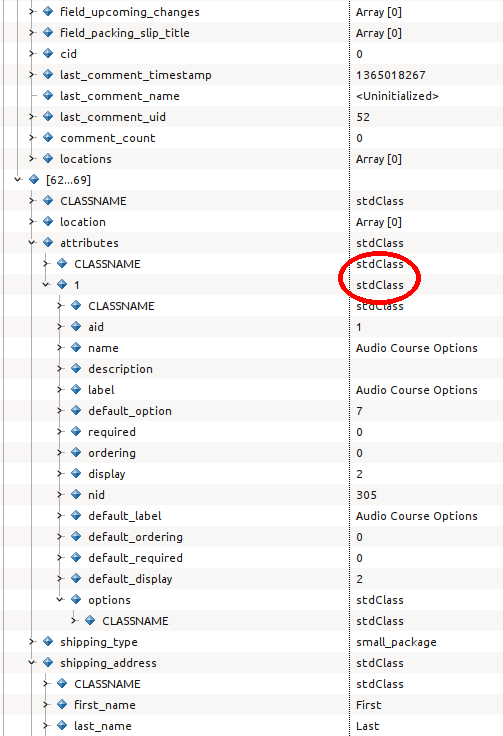The image size is (503, 736).
Task: Click the diamond icon next to required
Action: tap(76, 431)
